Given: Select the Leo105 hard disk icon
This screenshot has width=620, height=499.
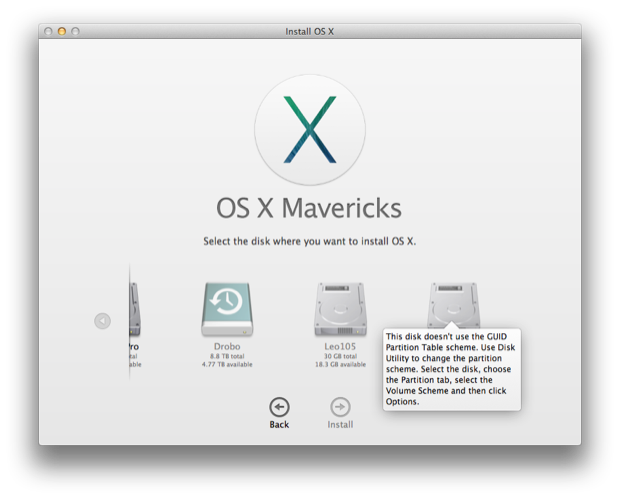Looking at the screenshot, I should (x=340, y=309).
